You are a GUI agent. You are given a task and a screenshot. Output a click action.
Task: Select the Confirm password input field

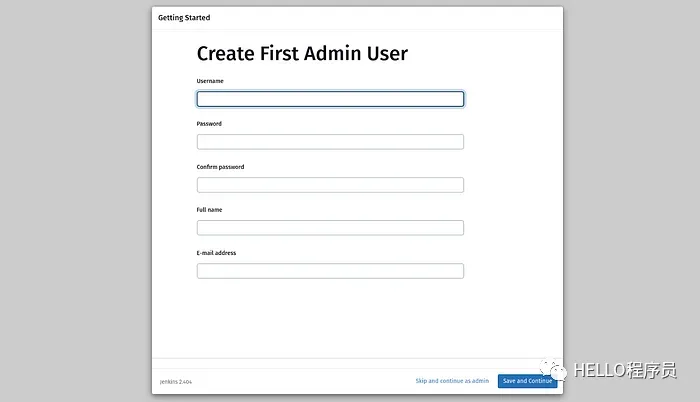(330, 185)
